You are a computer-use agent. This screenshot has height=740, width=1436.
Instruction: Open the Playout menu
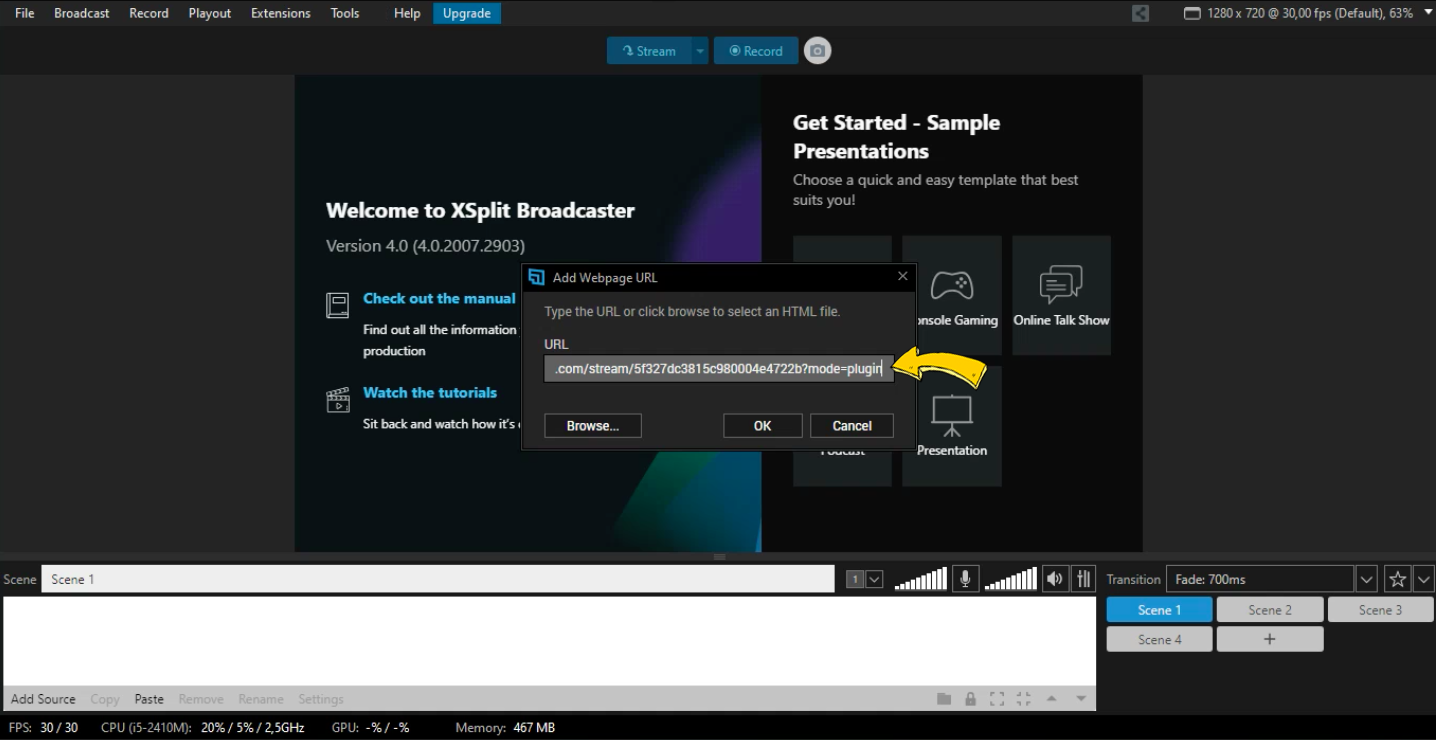point(210,13)
